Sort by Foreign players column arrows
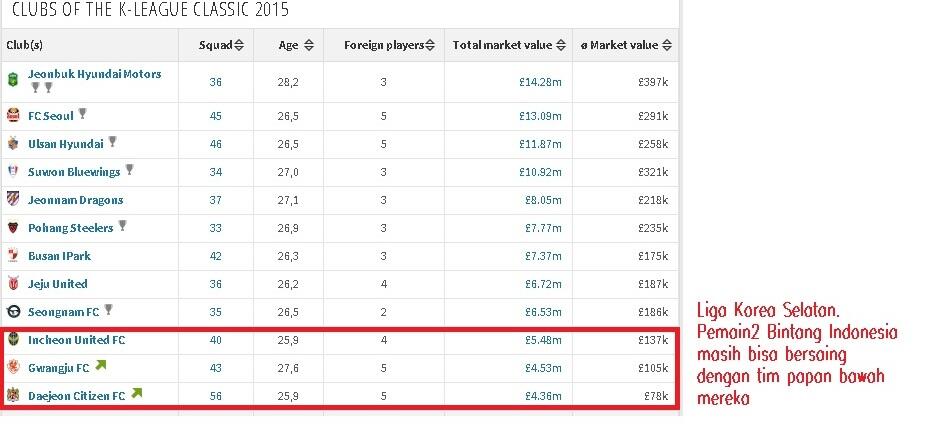This screenshot has height=436, width=947. click(x=429, y=45)
